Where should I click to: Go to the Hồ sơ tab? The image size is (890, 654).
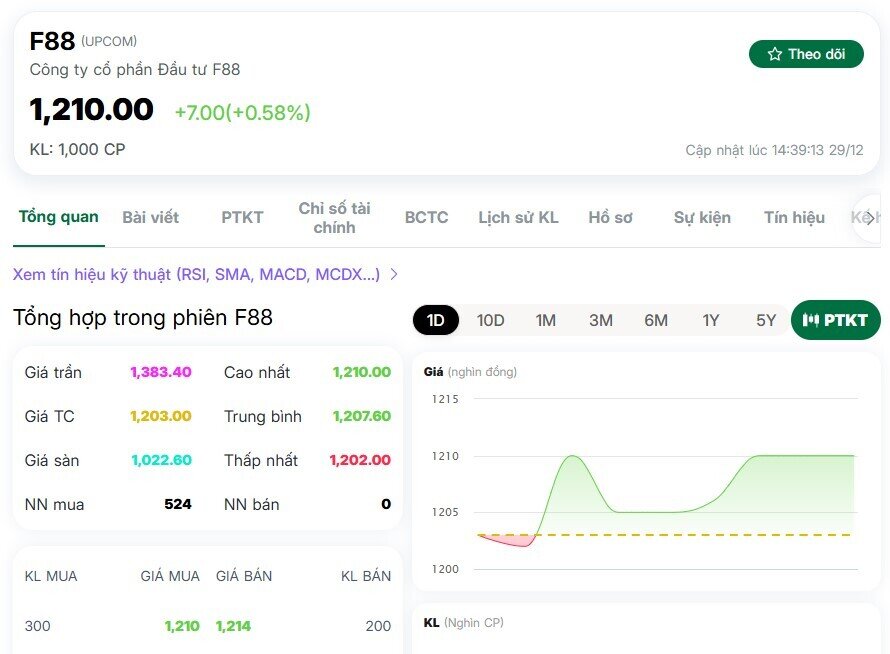[610, 217]
